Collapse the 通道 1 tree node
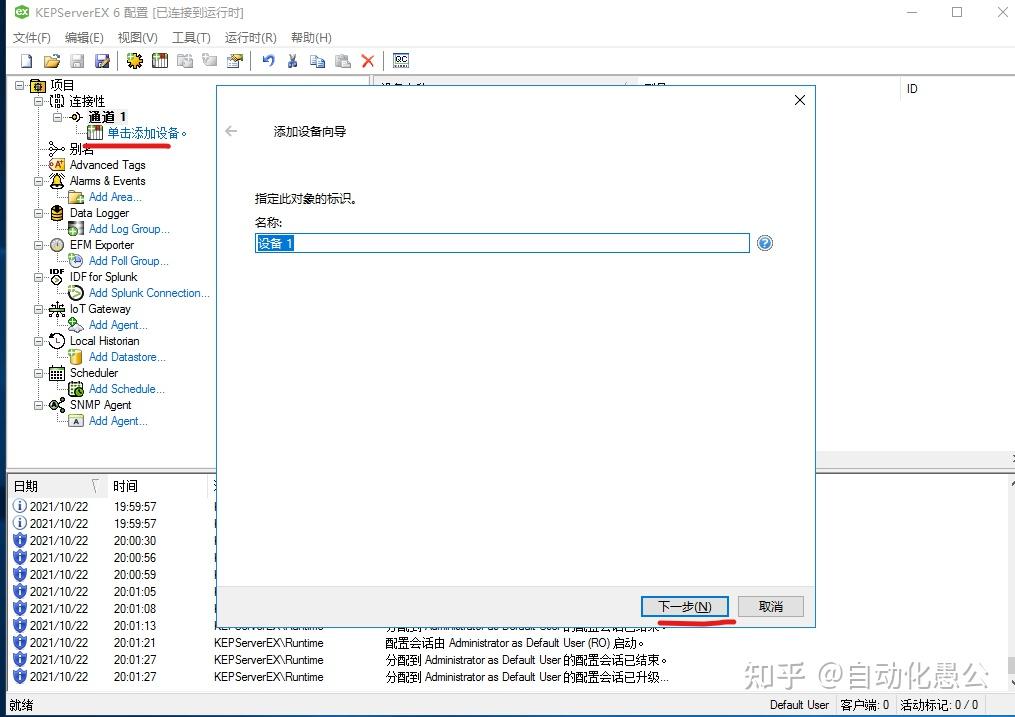The width and height of the screenshot is (1015, 717). tap(58, 117)
